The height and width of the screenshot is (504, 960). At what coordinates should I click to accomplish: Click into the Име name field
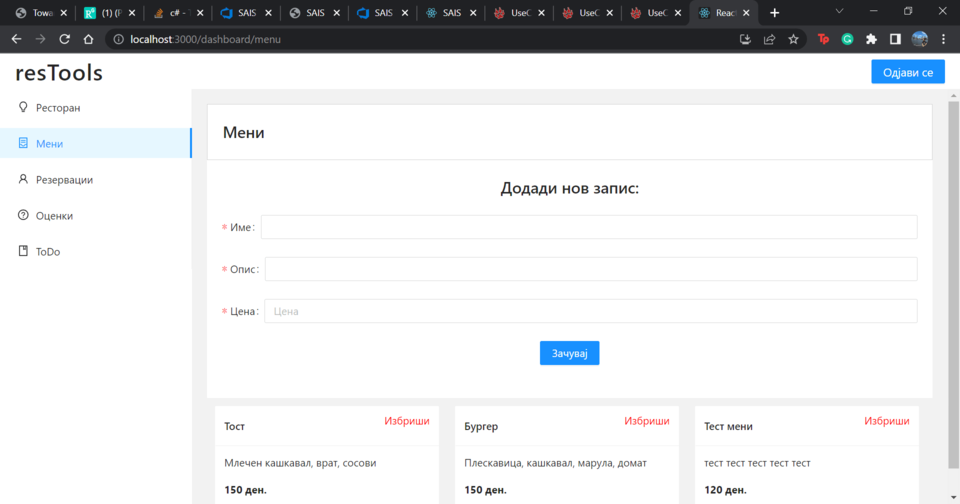coord(588,227)
